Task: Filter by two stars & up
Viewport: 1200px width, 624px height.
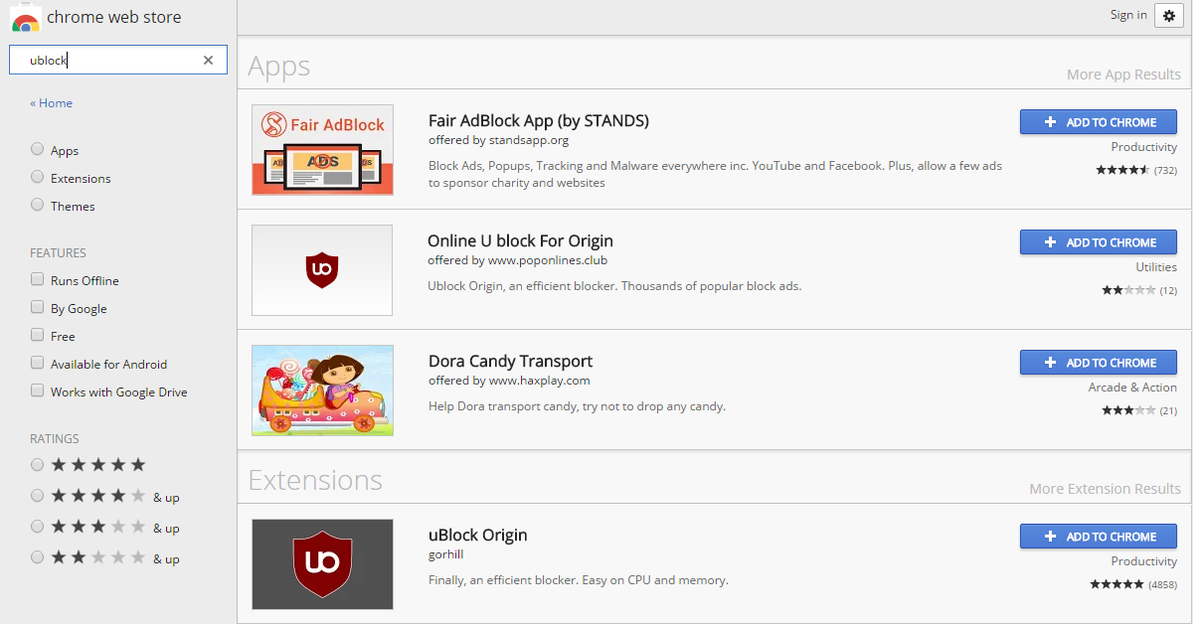Action: pos(37,558)
